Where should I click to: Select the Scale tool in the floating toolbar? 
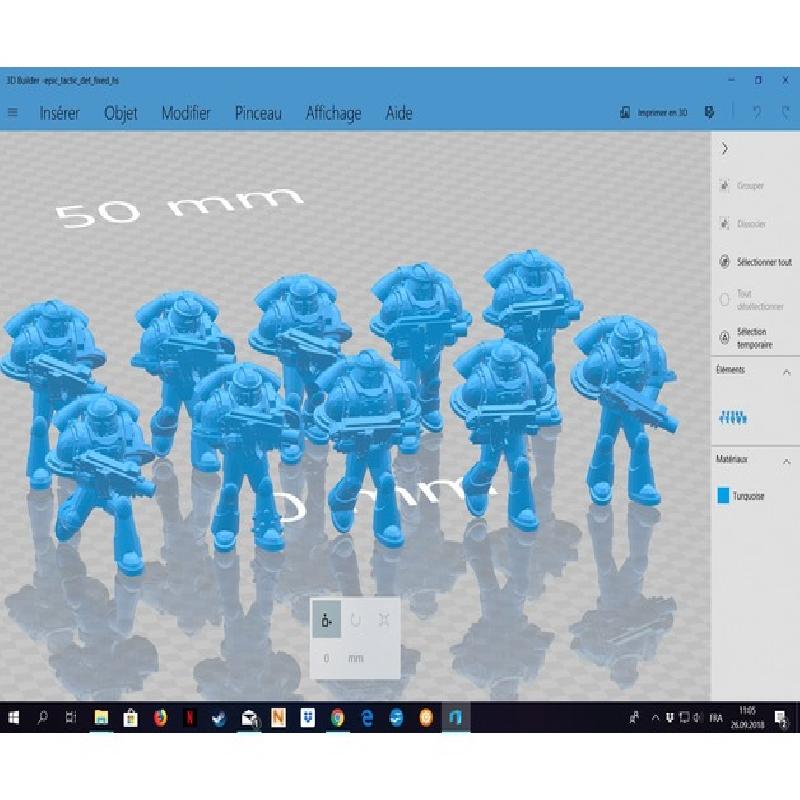point(384,620)
